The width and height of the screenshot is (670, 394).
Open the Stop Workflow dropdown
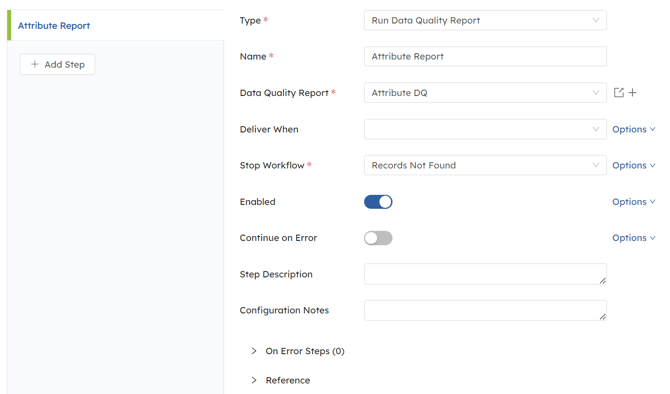coord(485,165)
